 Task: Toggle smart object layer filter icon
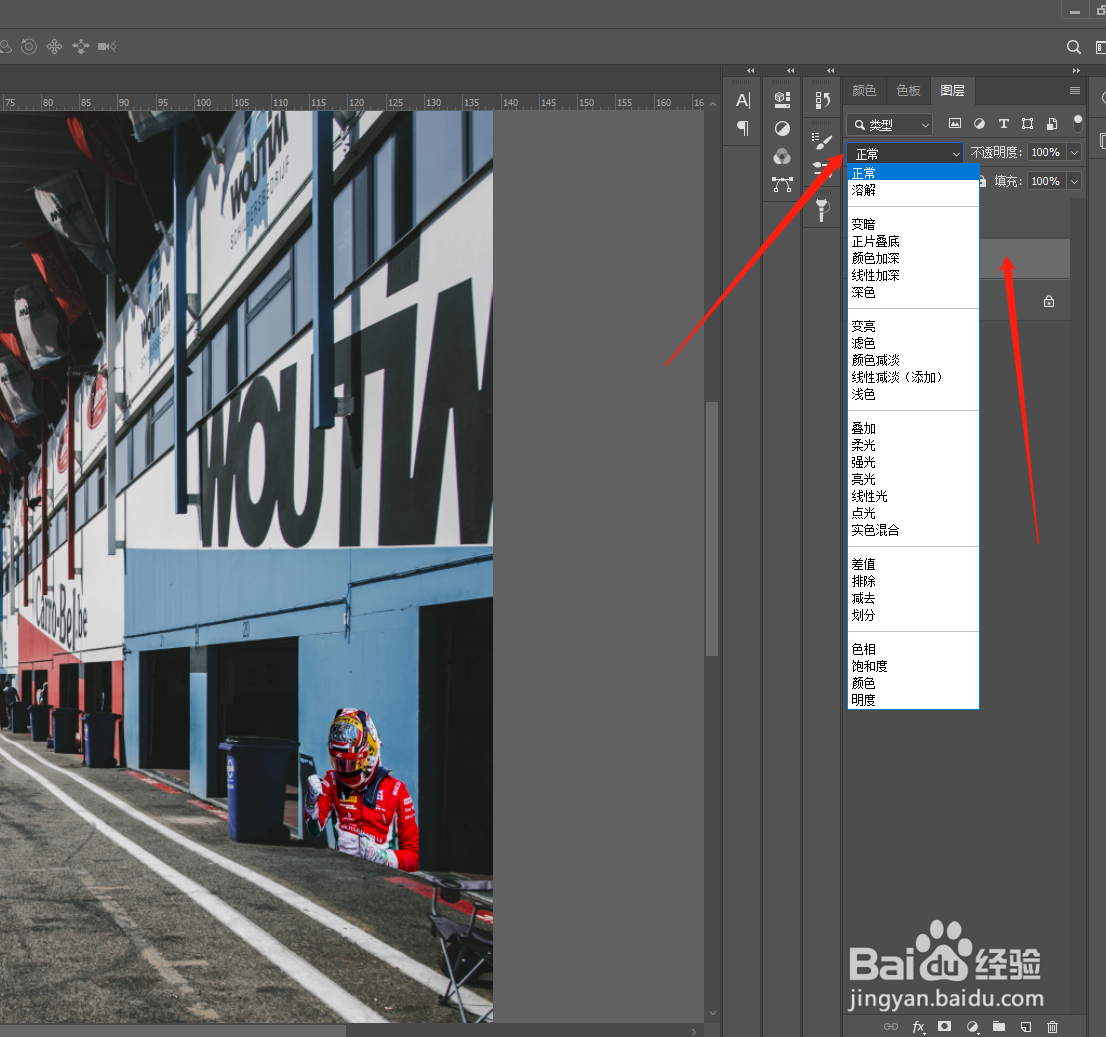coord(1052,123)
